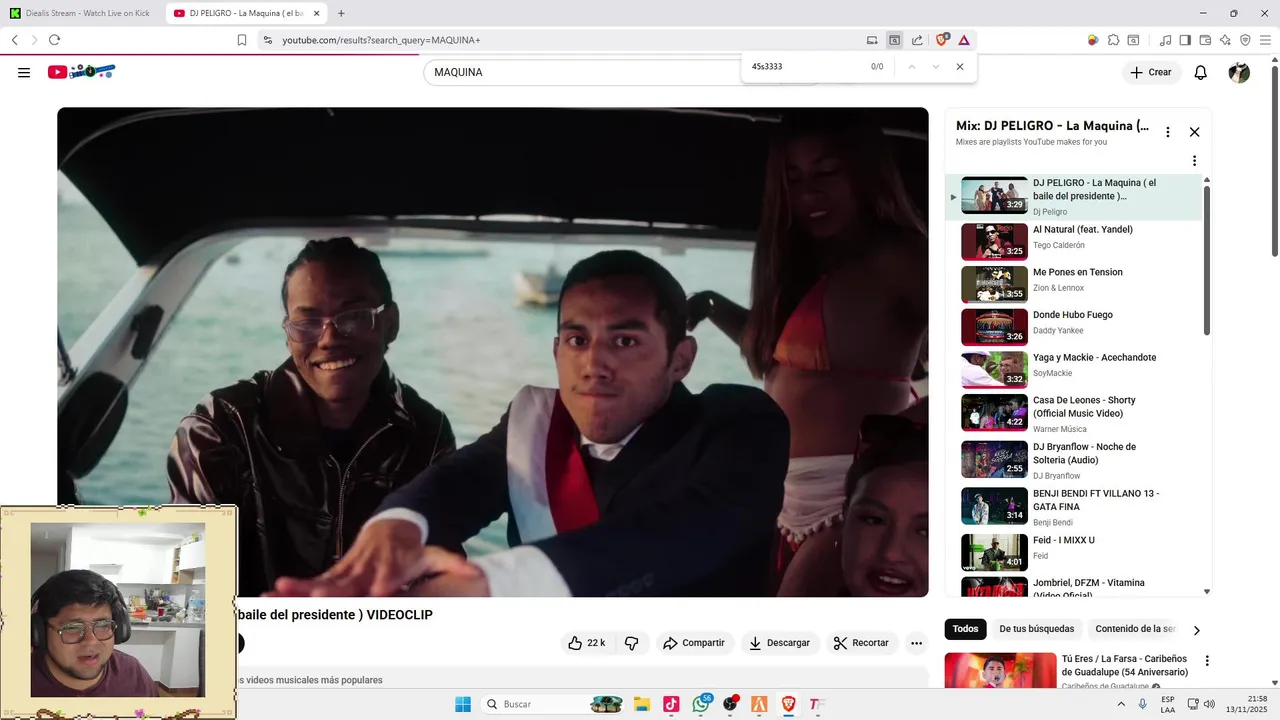The image size is (1280, 720).
Task: Open Mix playlist options menu beside title
Action: pos(1167,132)
